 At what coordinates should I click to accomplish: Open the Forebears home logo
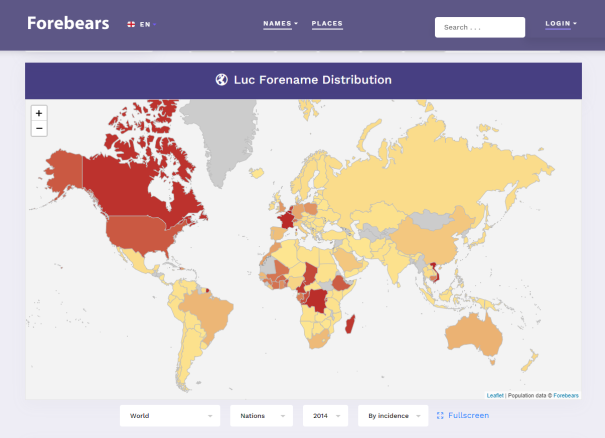pyautogui.click(x=68, y=23)
